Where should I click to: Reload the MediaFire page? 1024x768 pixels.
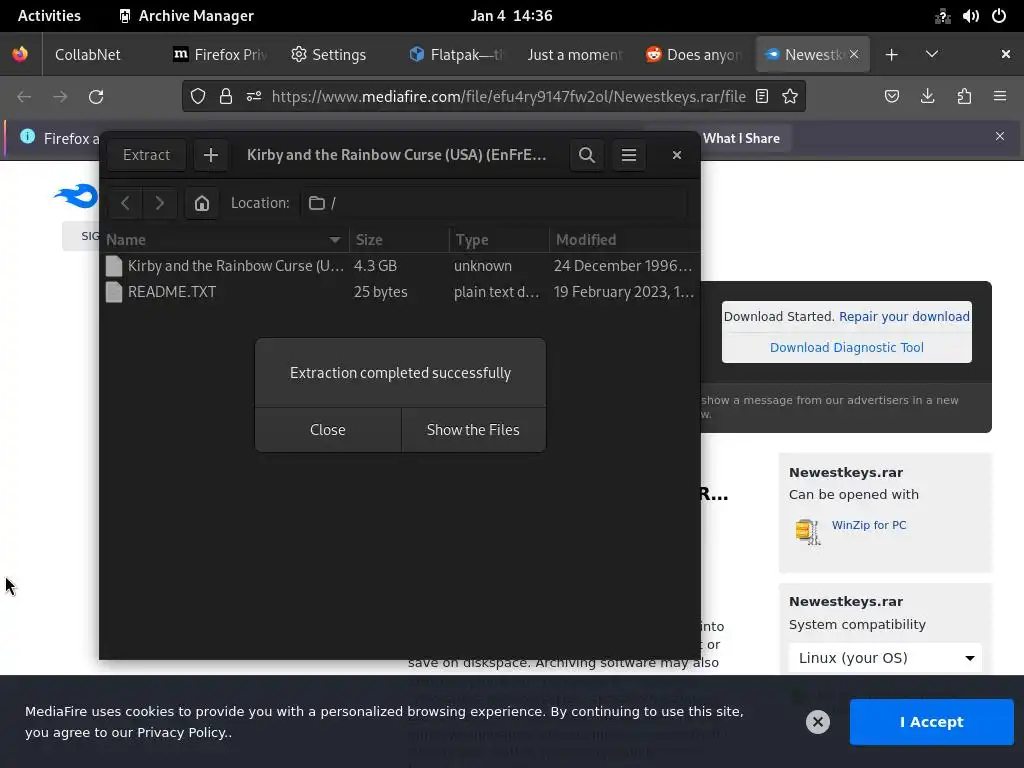click(x=96, y=97)
